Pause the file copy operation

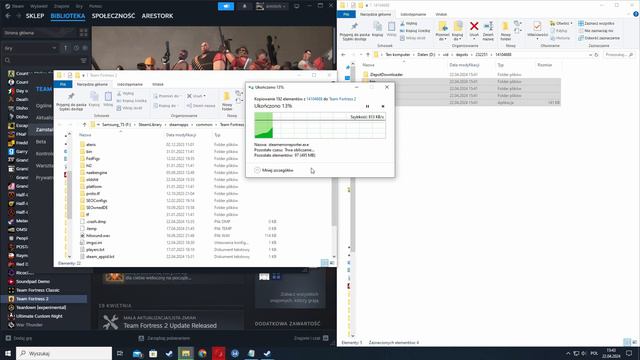pyautogui.click(x=367, y=106)
